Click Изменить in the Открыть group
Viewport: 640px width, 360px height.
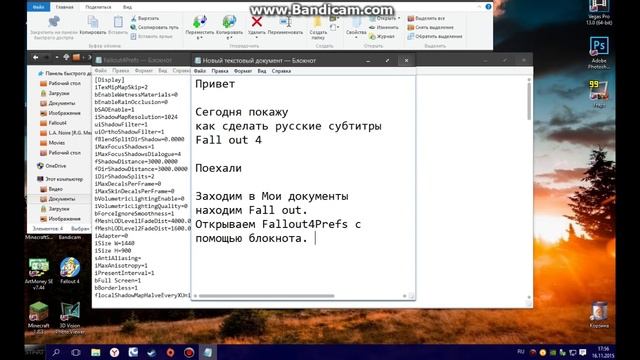384,27
